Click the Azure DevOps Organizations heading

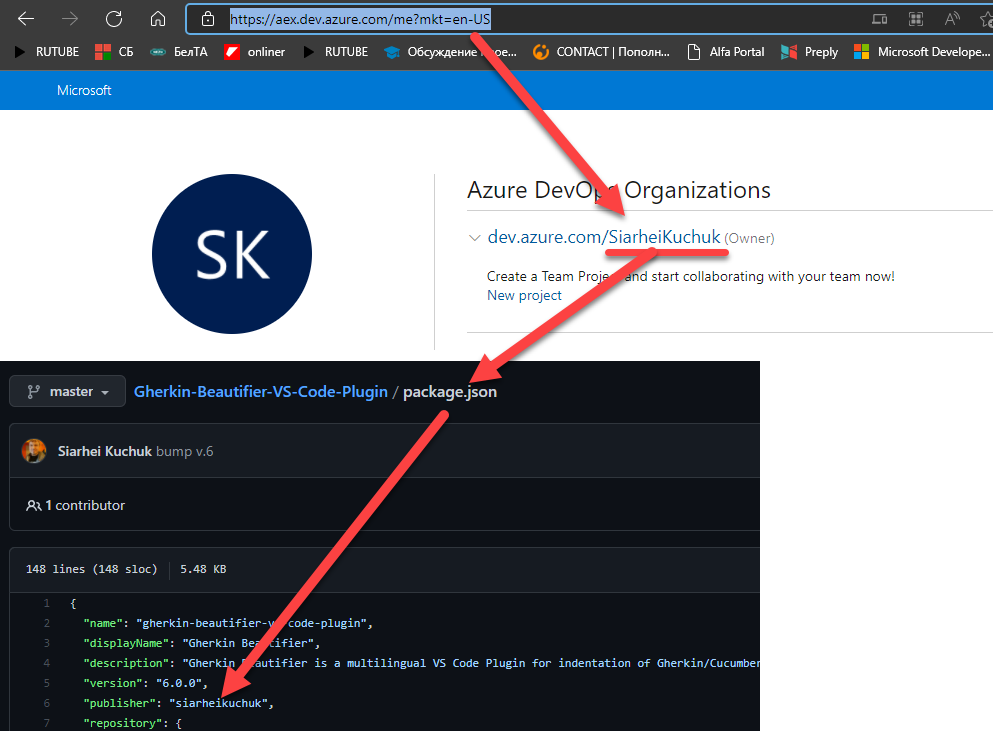pos(619,190)
